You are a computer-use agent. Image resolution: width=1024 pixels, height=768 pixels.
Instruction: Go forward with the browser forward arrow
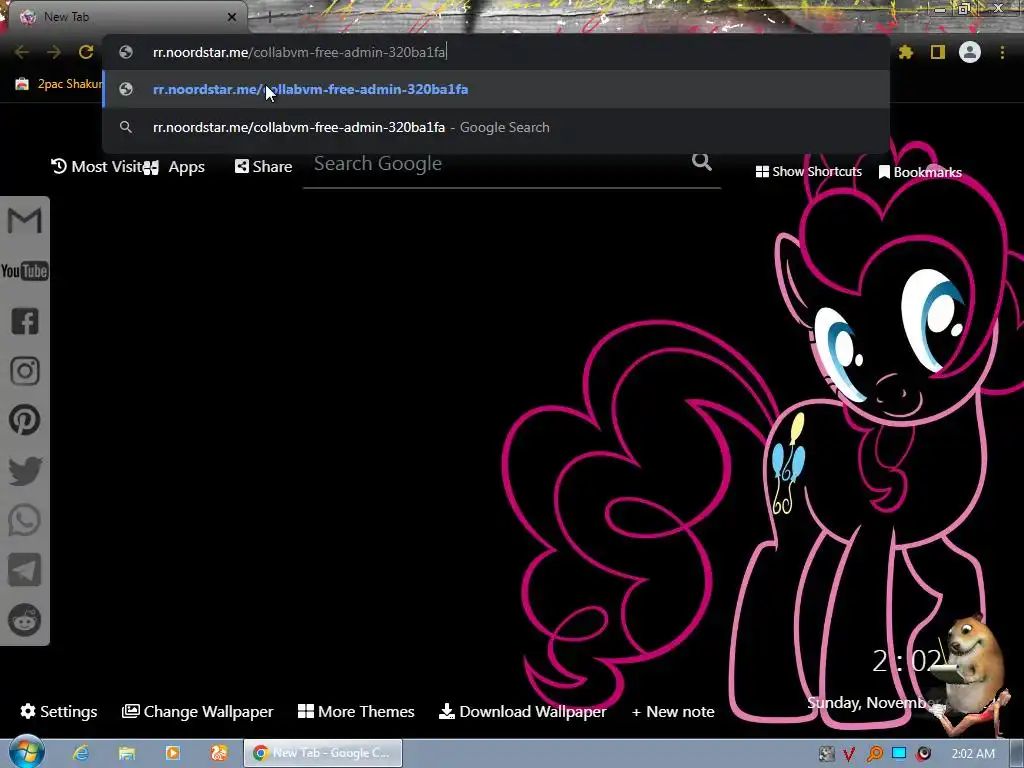click(54, 52)
